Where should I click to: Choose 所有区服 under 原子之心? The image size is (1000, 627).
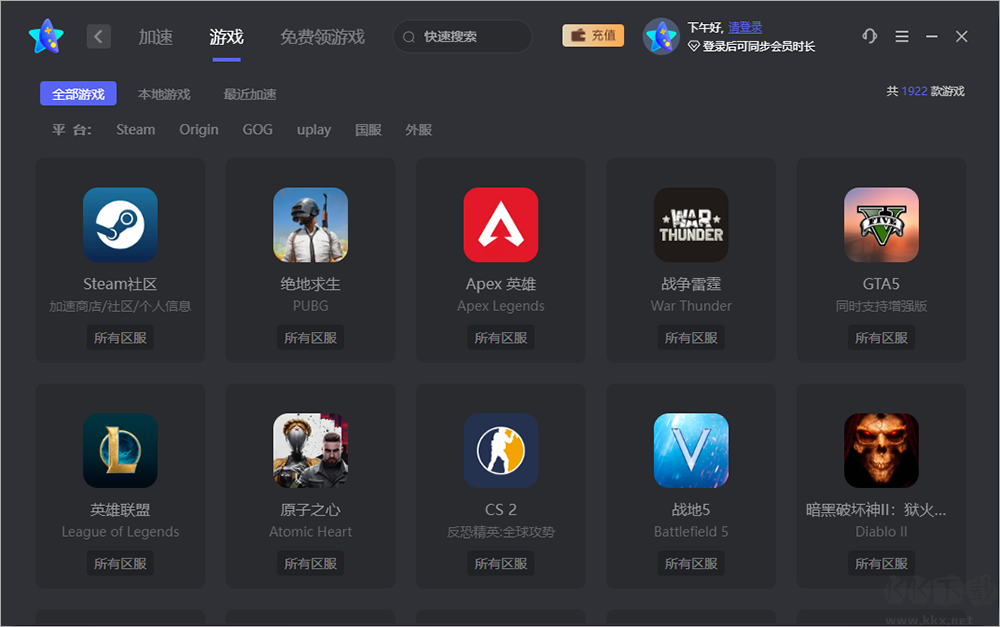coord(311,563)
